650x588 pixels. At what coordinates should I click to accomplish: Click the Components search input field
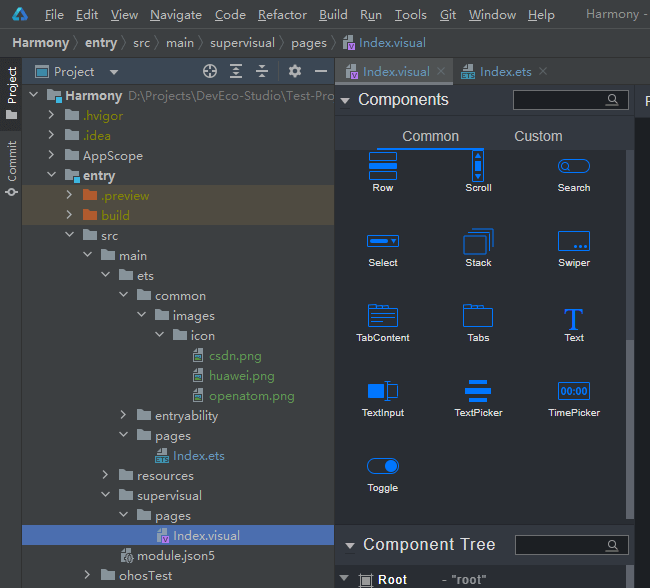coord(570,100)
